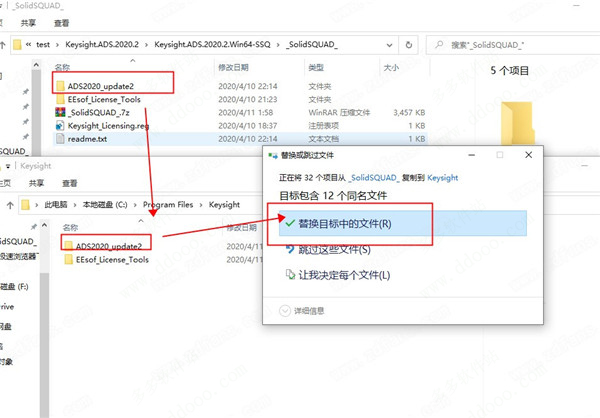
Task: Click the up-arrow navigation in Keysight window
Action: point(10,205)
